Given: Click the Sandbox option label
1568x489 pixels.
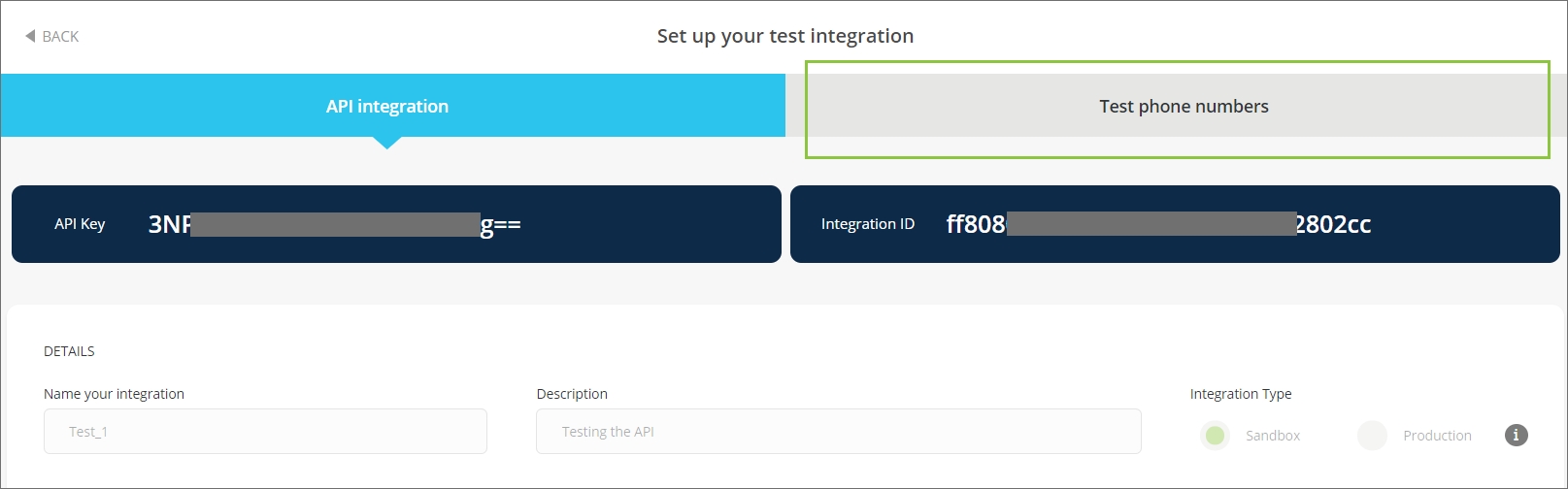Looking at the screenshot, I should (x=1272, y=436).
